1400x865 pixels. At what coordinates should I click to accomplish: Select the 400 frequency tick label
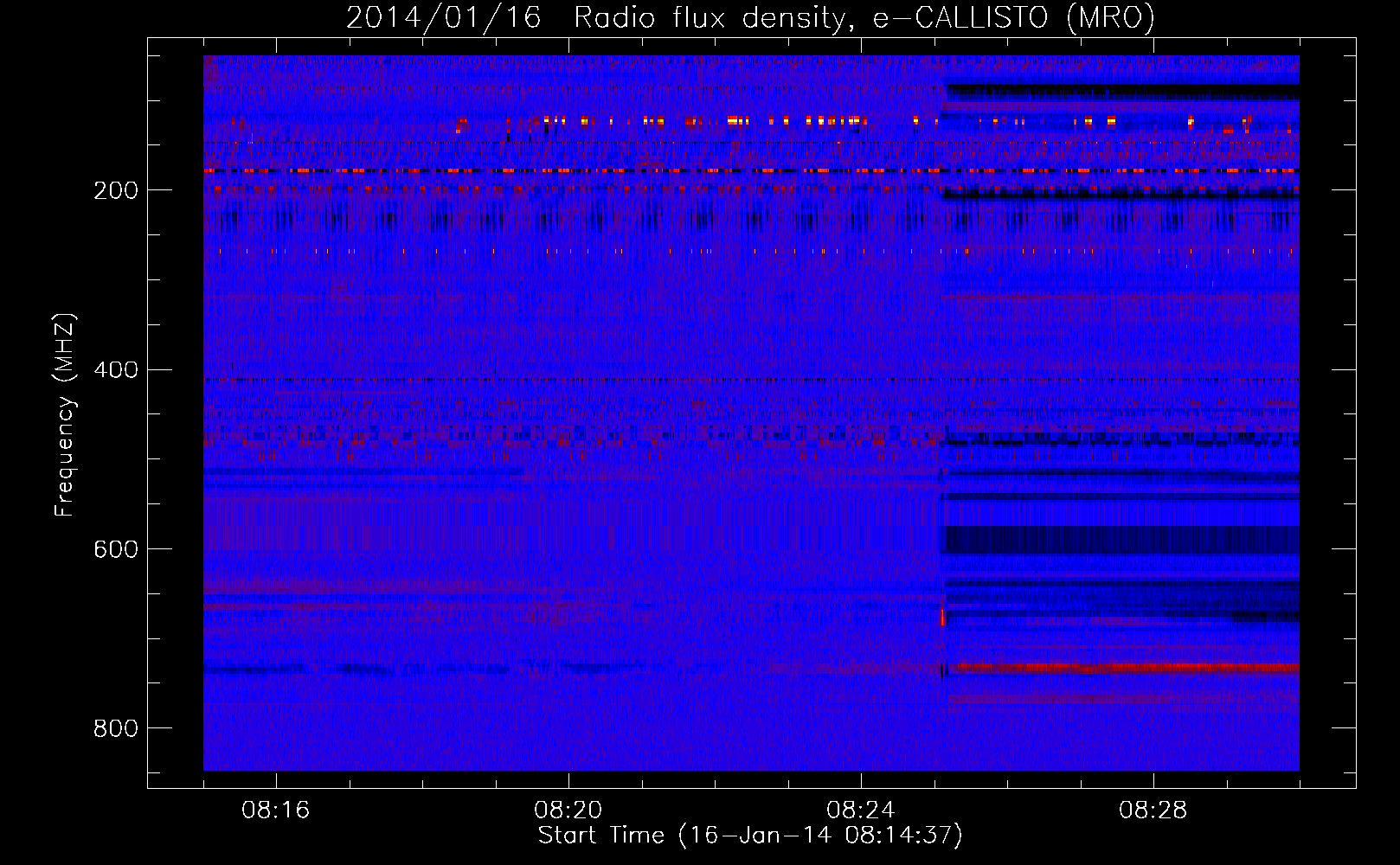click(x=116, y=370)
